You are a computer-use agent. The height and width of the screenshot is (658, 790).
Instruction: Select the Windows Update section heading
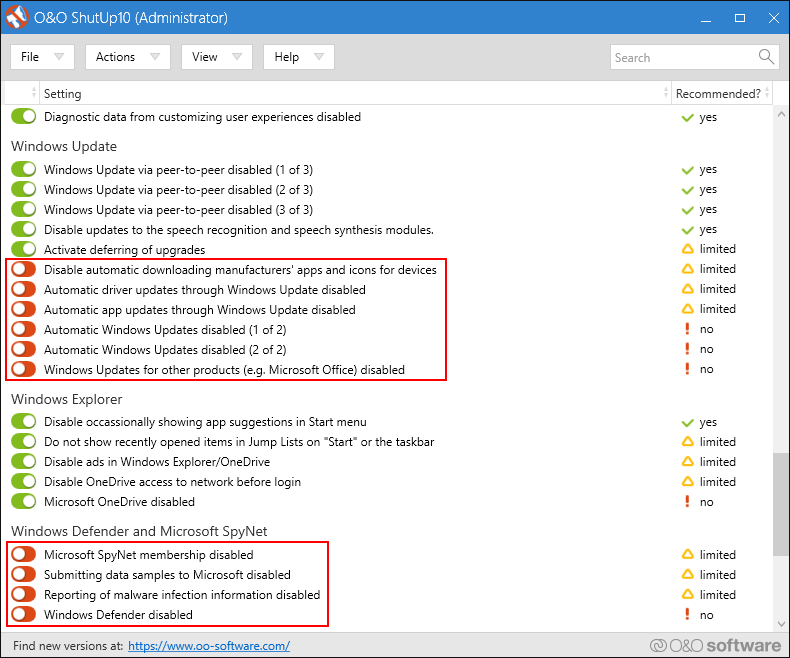64,146
